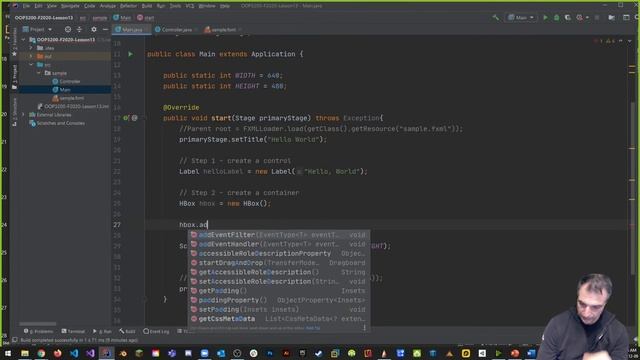Open File Explorer from the taskbar
Image resolution: width=640 pixels, height=360 pixels.
pyautogui.click(x=25, y=353)
